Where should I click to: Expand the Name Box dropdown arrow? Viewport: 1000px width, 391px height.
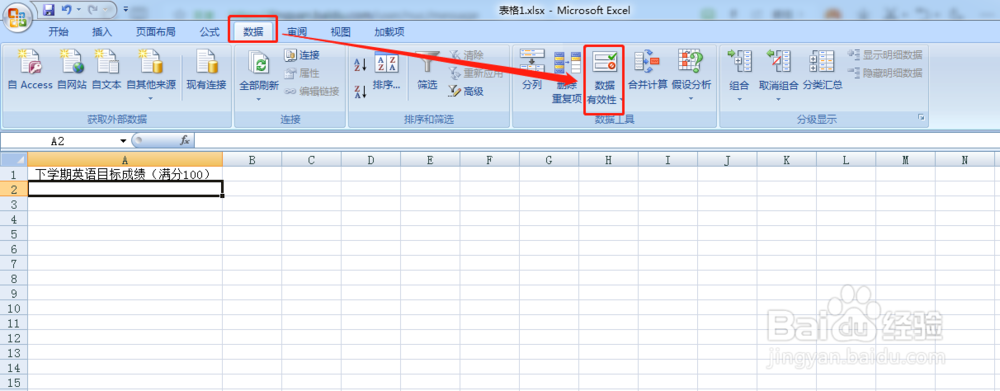click(122, 140)
